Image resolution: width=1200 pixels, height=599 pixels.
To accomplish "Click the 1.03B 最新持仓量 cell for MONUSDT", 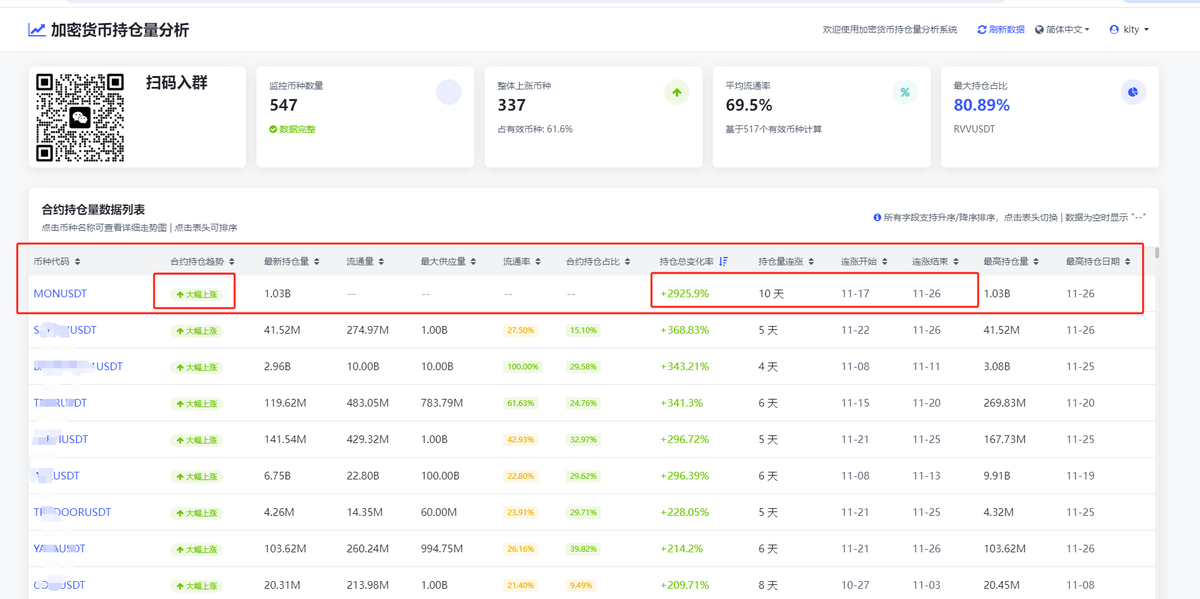I will coord(277,294).
